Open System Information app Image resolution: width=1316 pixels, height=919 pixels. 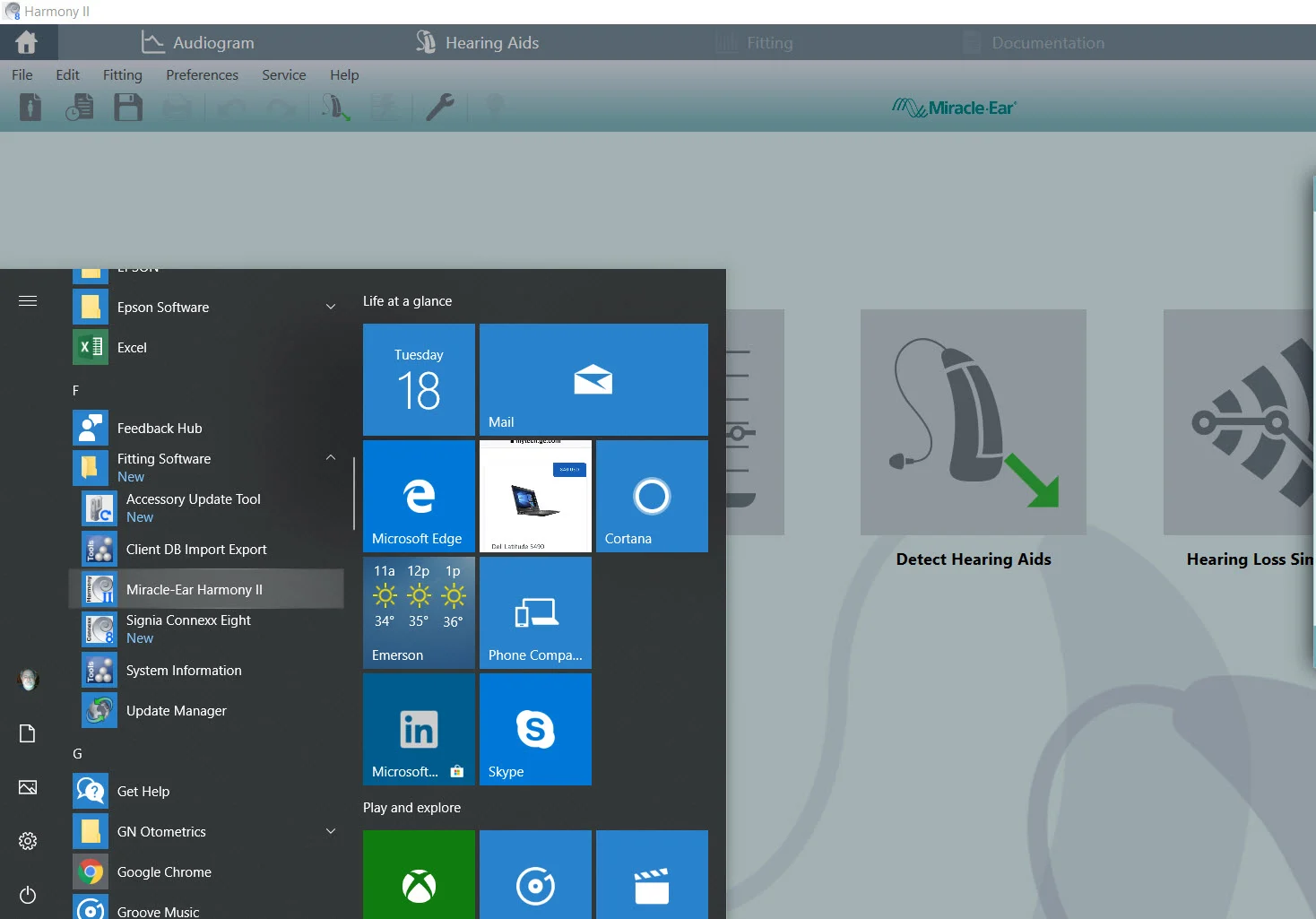[x=206, y=670]
